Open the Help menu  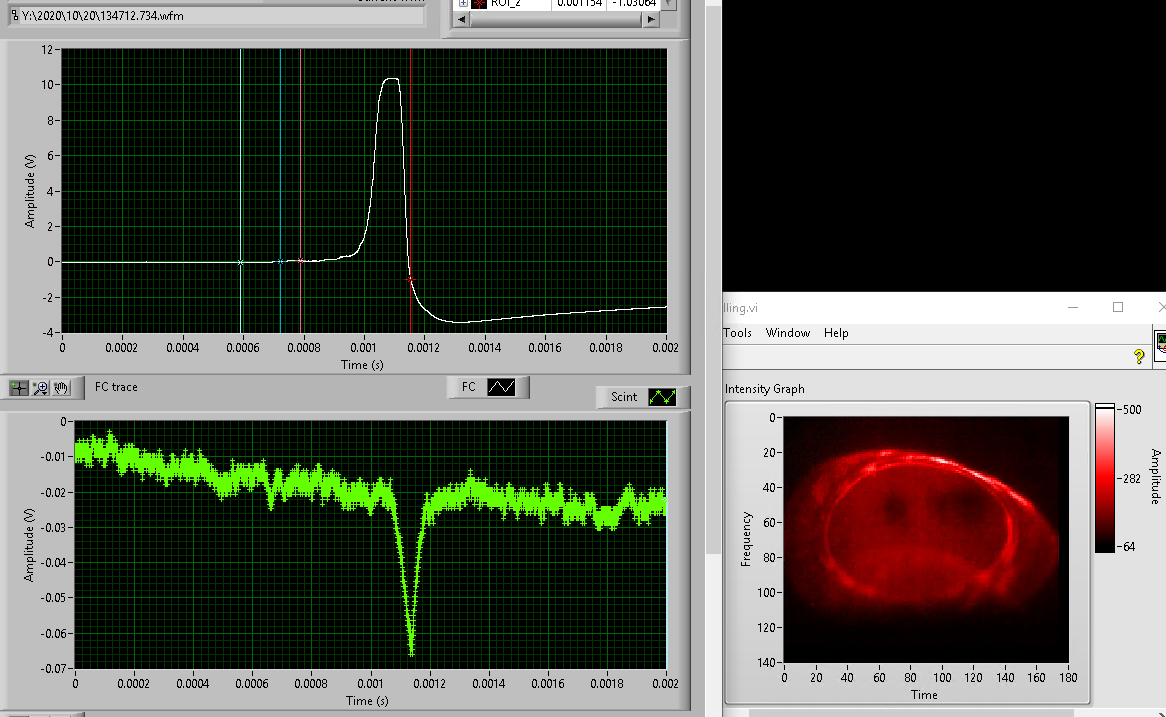[x=836, y=333]
